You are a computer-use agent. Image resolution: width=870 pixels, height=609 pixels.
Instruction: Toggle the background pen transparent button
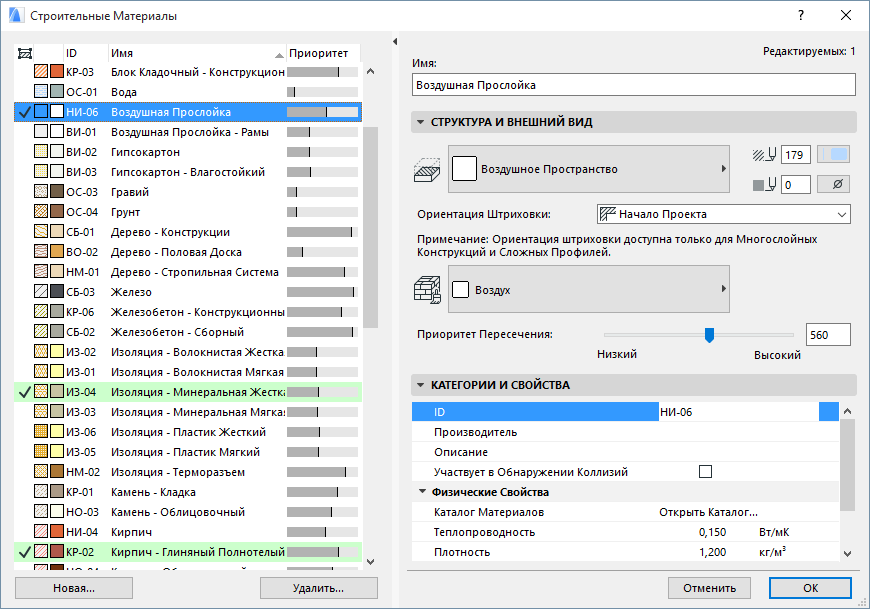pyautogui.click(x=833, y=184)
